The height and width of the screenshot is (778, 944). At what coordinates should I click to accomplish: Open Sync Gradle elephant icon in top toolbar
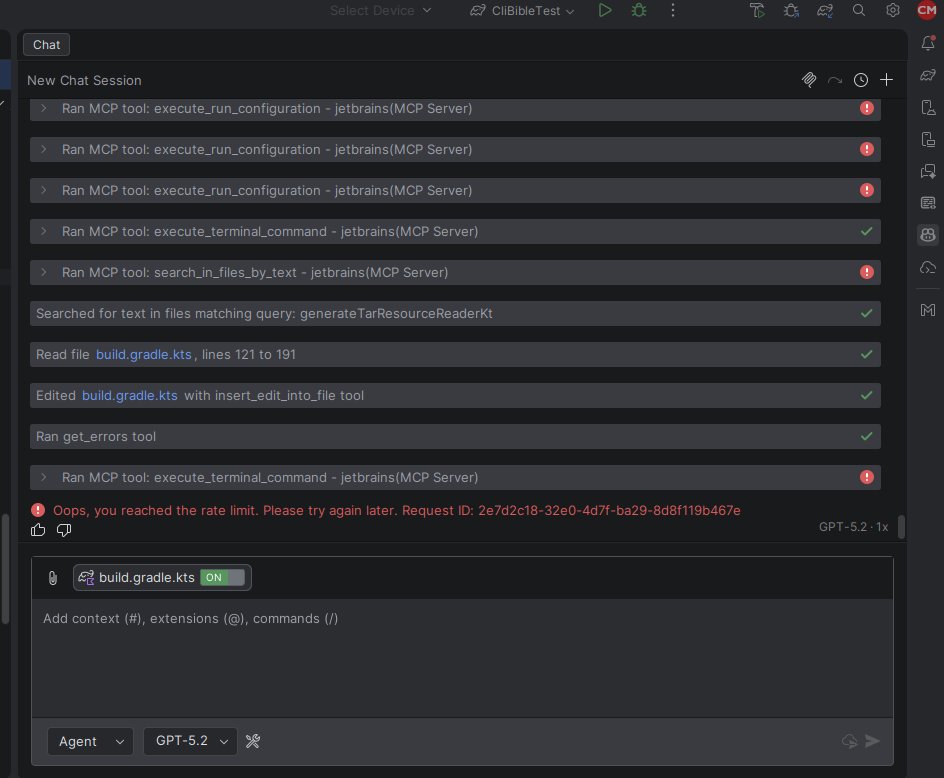click(825, 10)
